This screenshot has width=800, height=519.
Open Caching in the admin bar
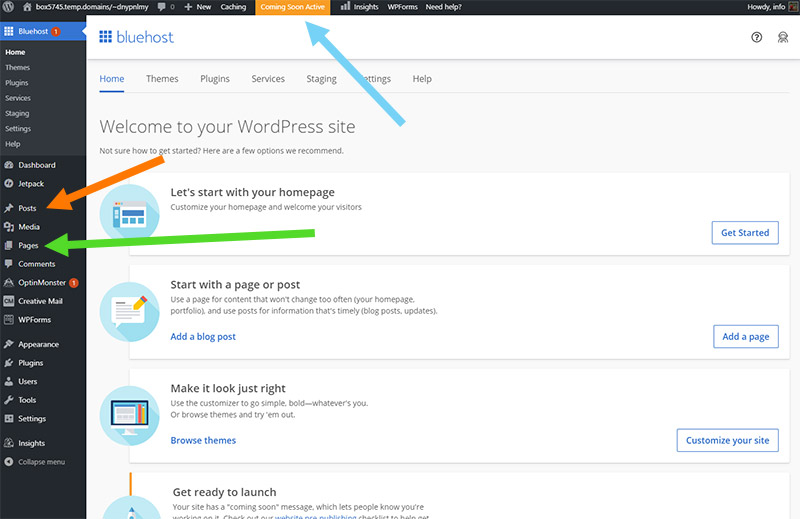pos(233,7)
